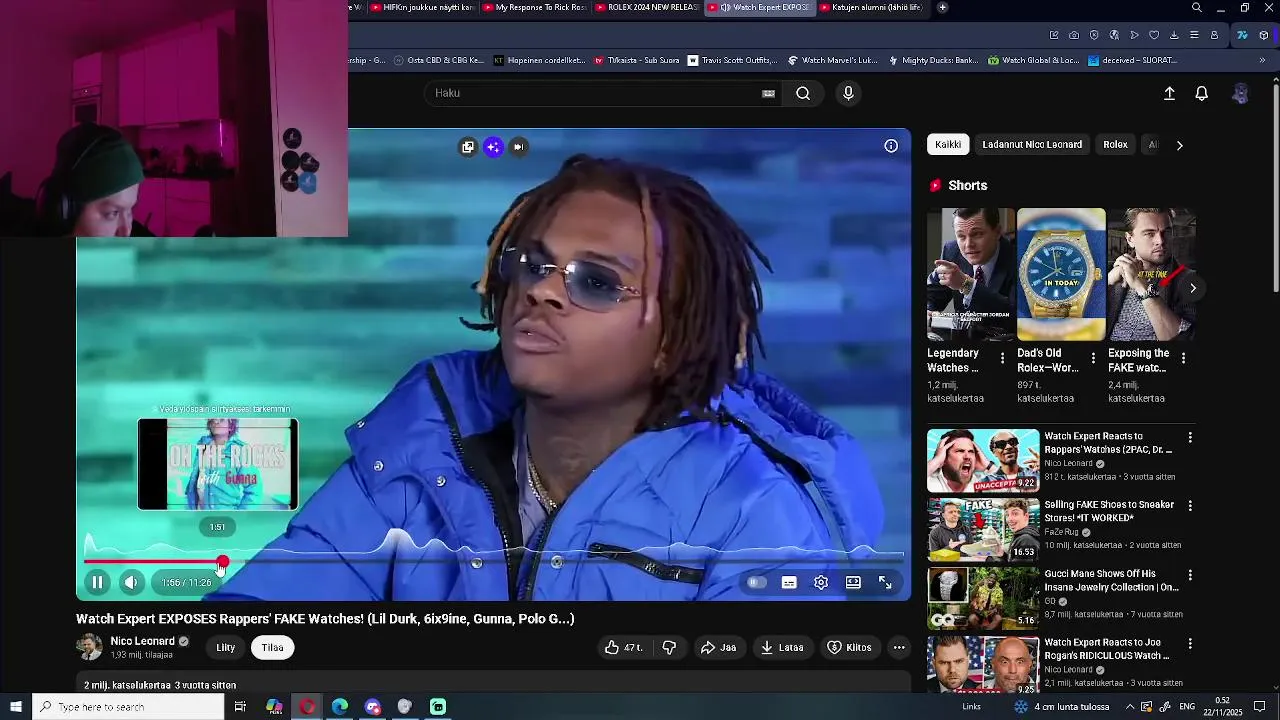
Task: Open Task View on the taskbar
Action: coord(240,707)
